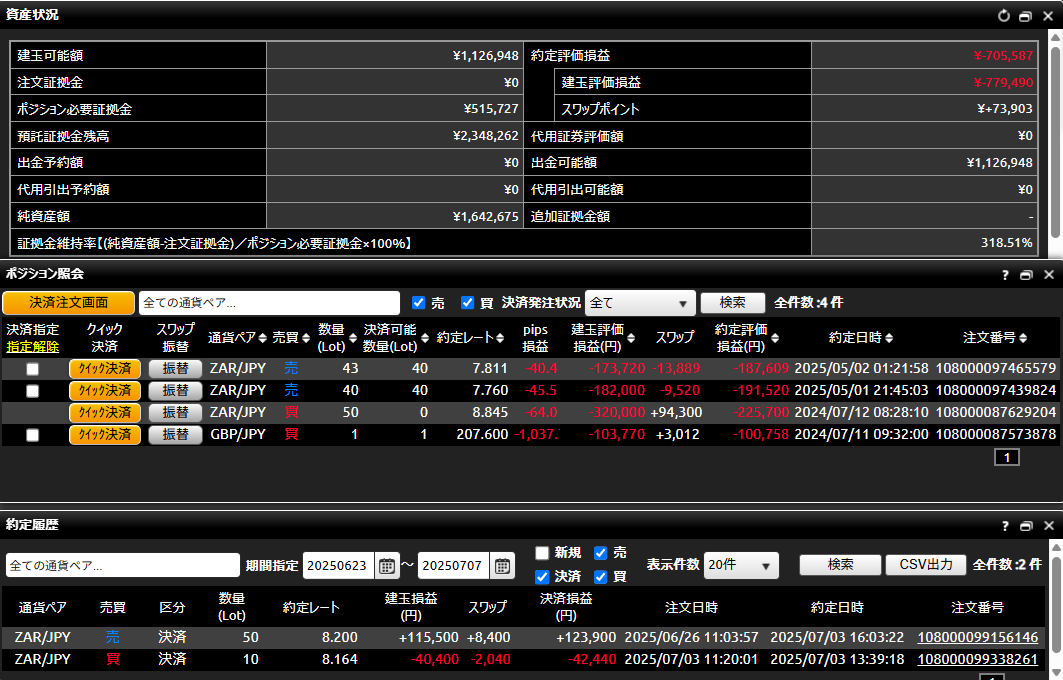Image resolution: width=1063 pixels, height=680 pixels.
Task: Select 預託証拠金残高 value ¥2,348,262
Action: [x=485, y=136]
